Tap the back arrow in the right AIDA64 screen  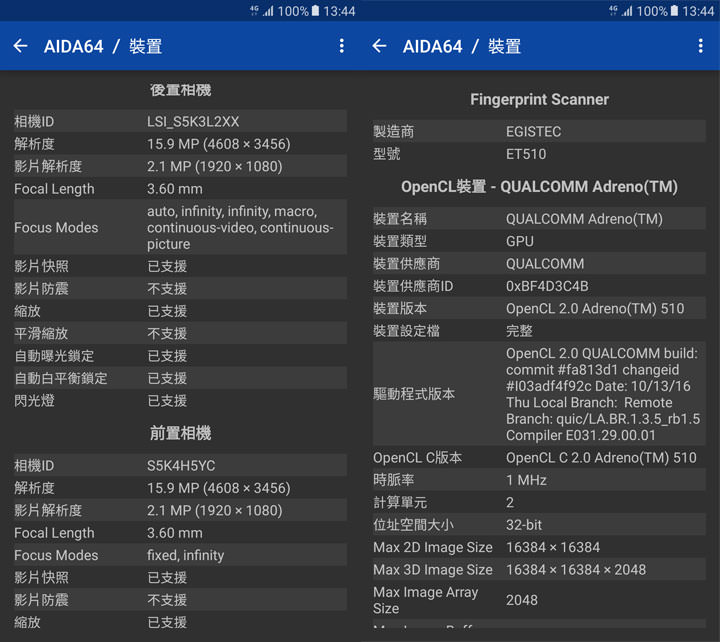(379, 46)
